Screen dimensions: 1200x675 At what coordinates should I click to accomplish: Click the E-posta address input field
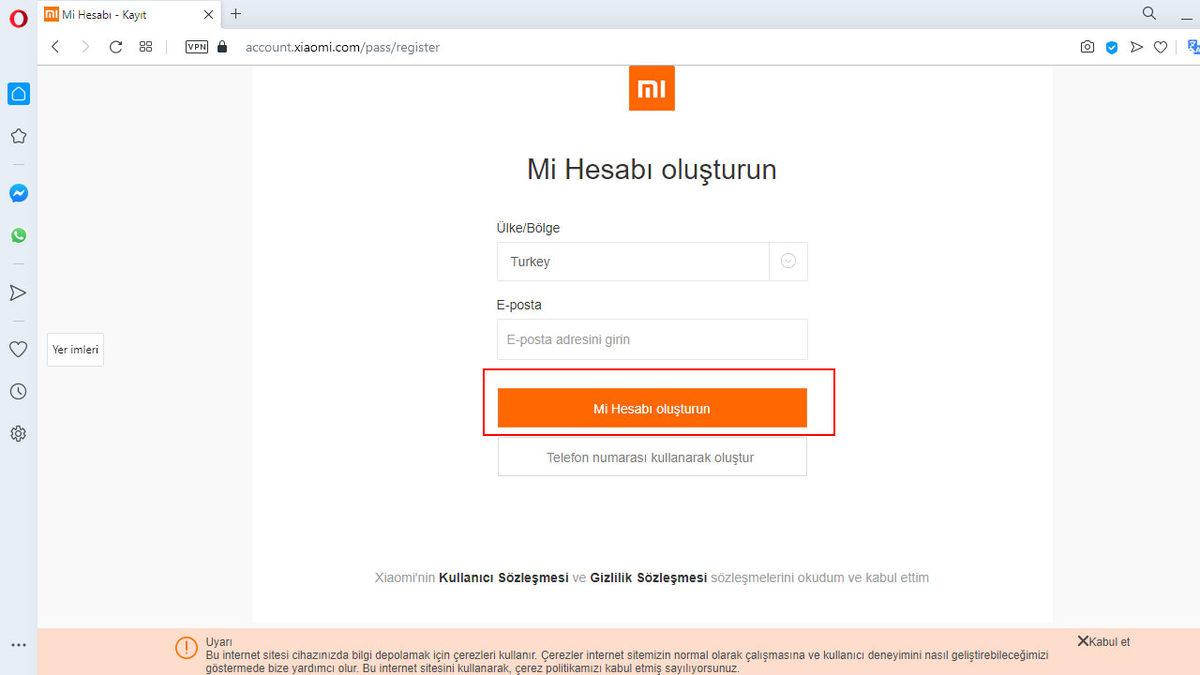pyautogui.click(x=652, y=339)
